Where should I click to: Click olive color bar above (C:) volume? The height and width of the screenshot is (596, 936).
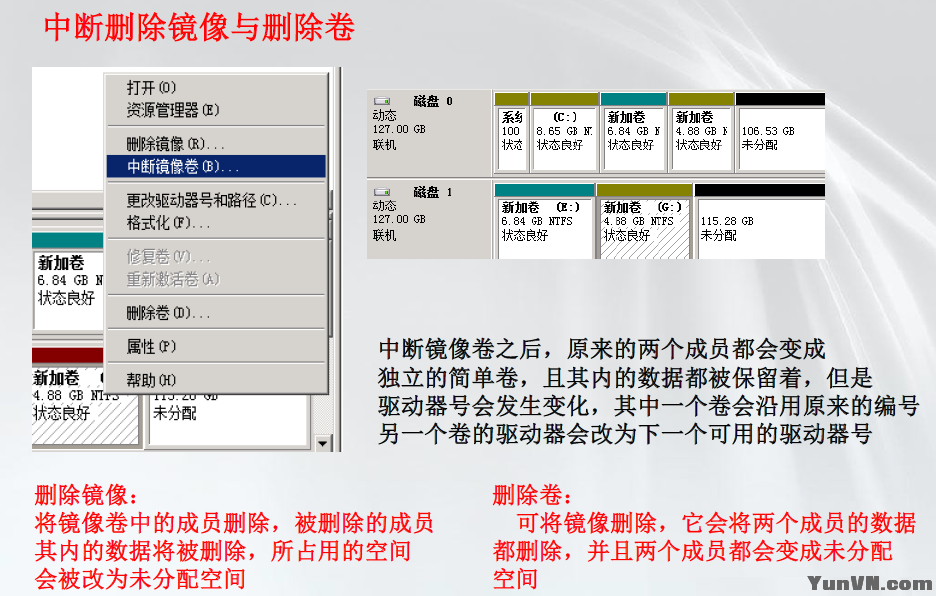pos(564,99)
